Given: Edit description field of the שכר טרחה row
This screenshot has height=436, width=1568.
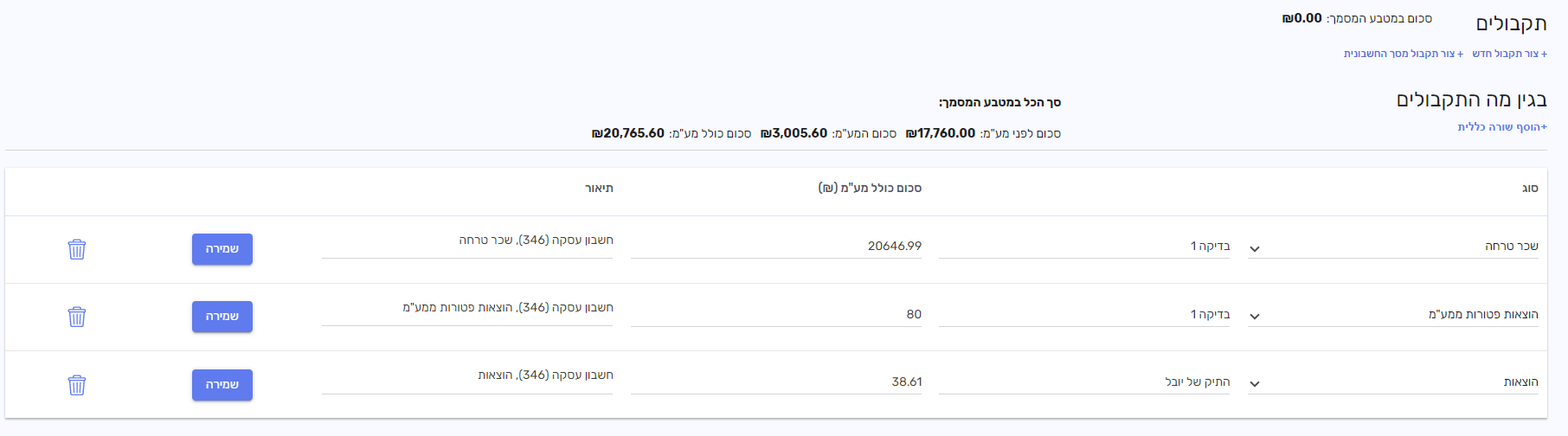Looking at the screenshot, I should (467, 240).
